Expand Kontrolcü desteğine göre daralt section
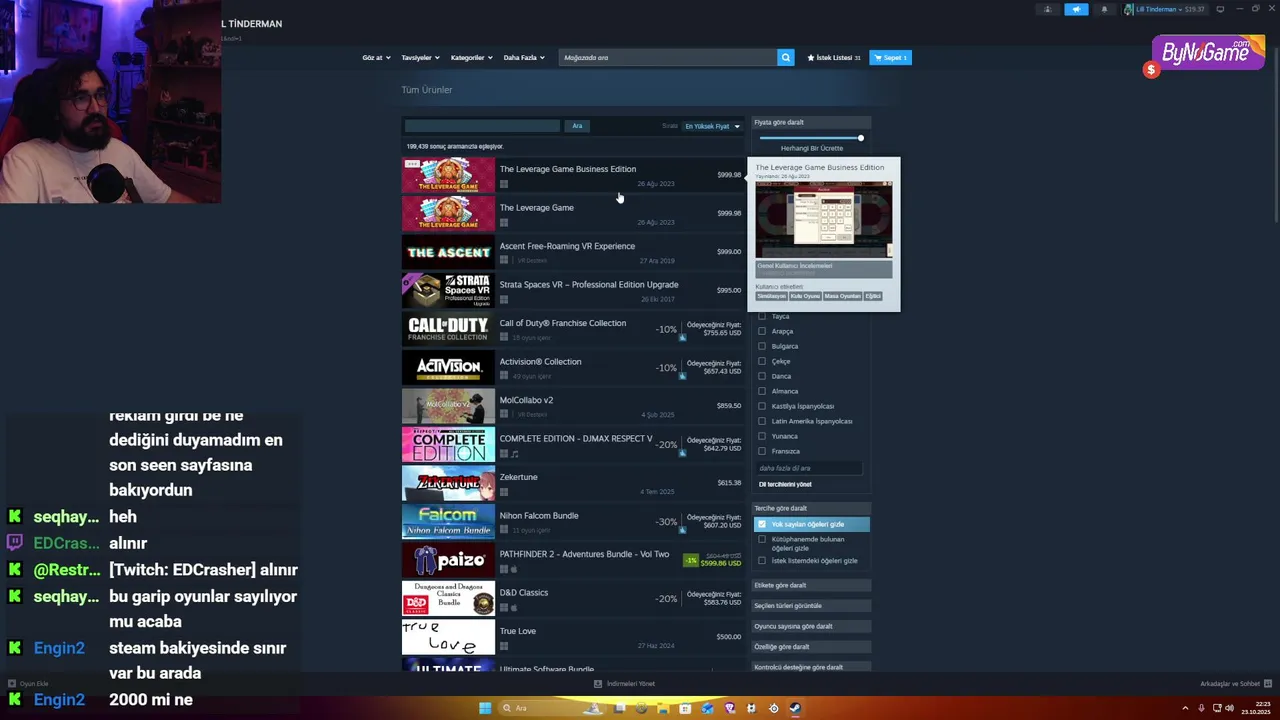The image size is (1280, 720). (x=811, y=667)
